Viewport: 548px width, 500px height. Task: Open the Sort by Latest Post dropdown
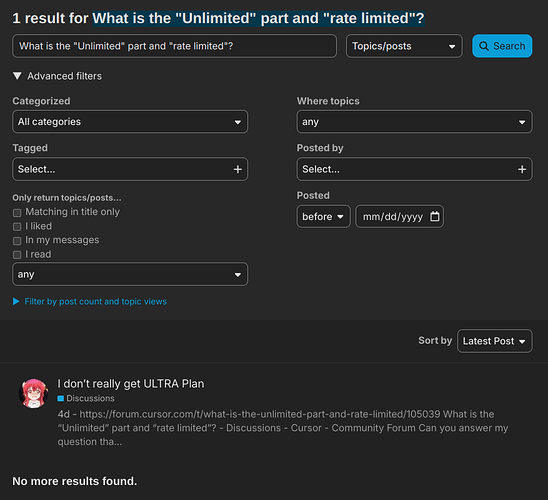pyautogui.click(x=495, y=341)
